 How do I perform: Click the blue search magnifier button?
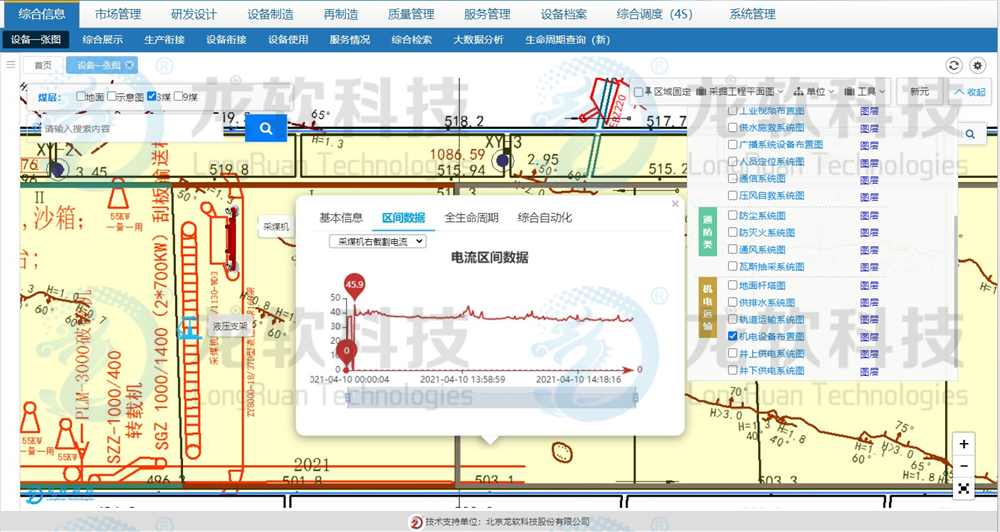pos(266,128)
